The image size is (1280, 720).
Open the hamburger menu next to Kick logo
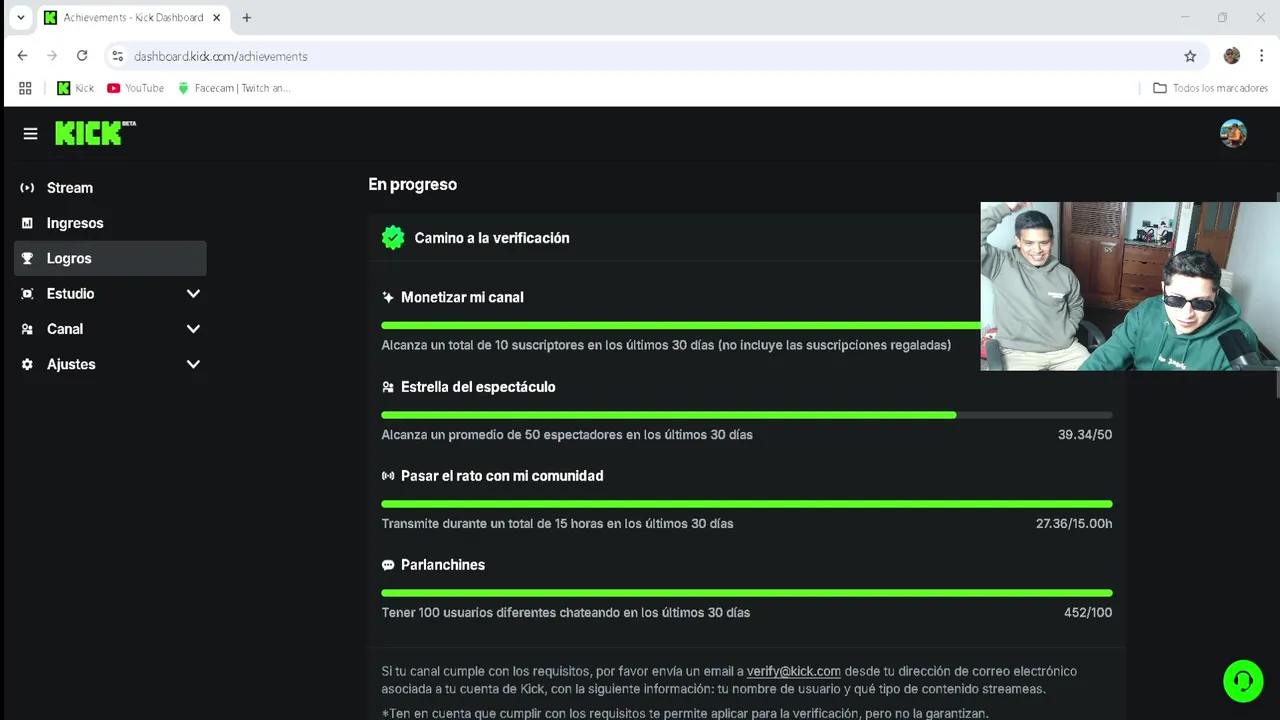point(30,133)
